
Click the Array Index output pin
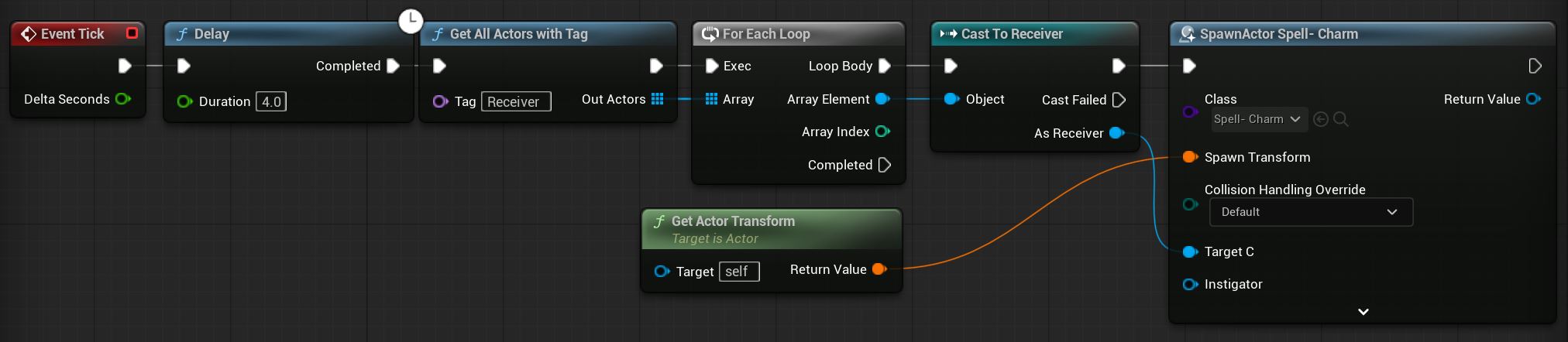point(882,132)
